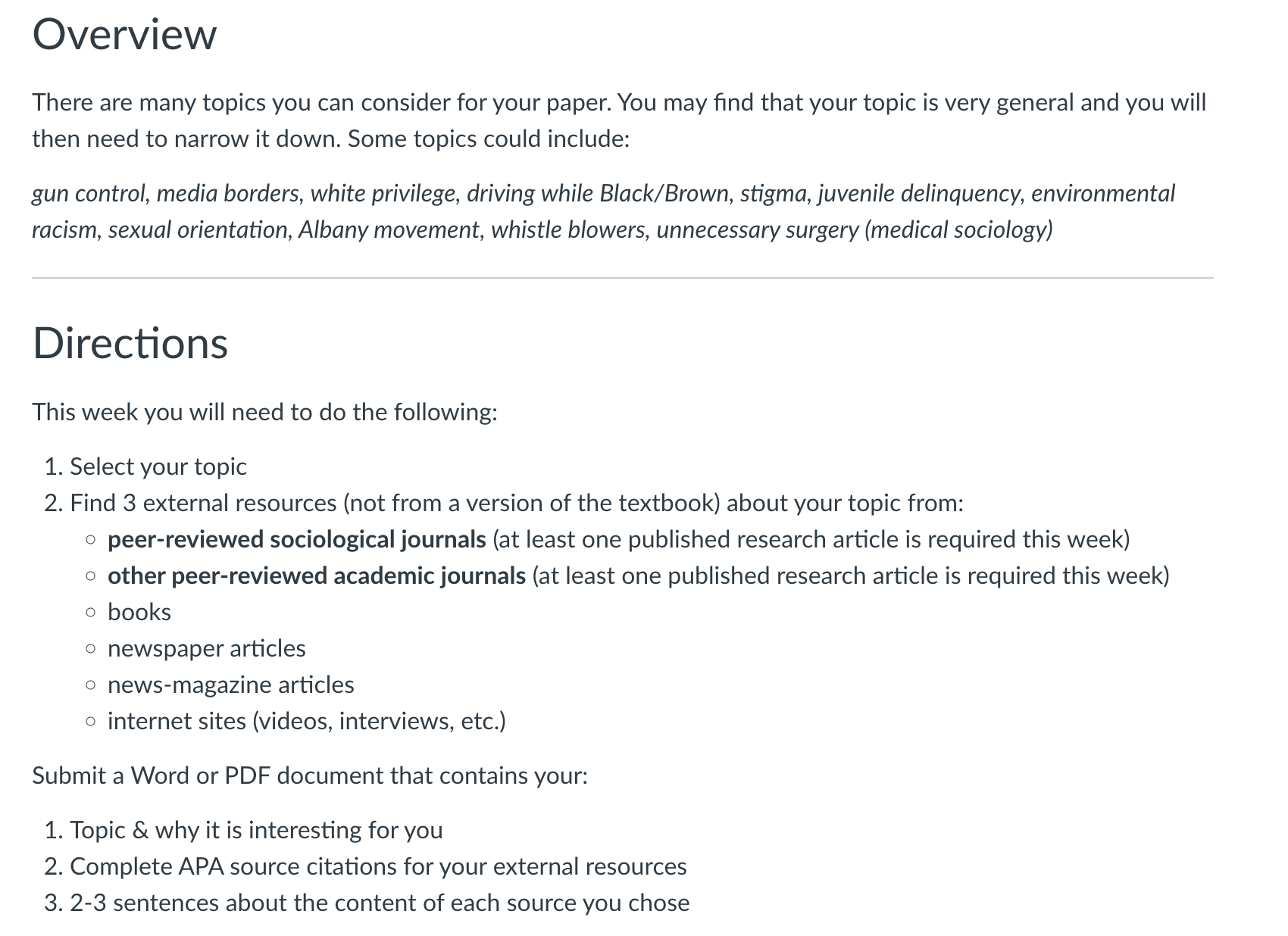The image size is (1288, 936).
Task: Click 'There are many topics' paragraph
Action: pyautogui.click(x=619, y=121)
